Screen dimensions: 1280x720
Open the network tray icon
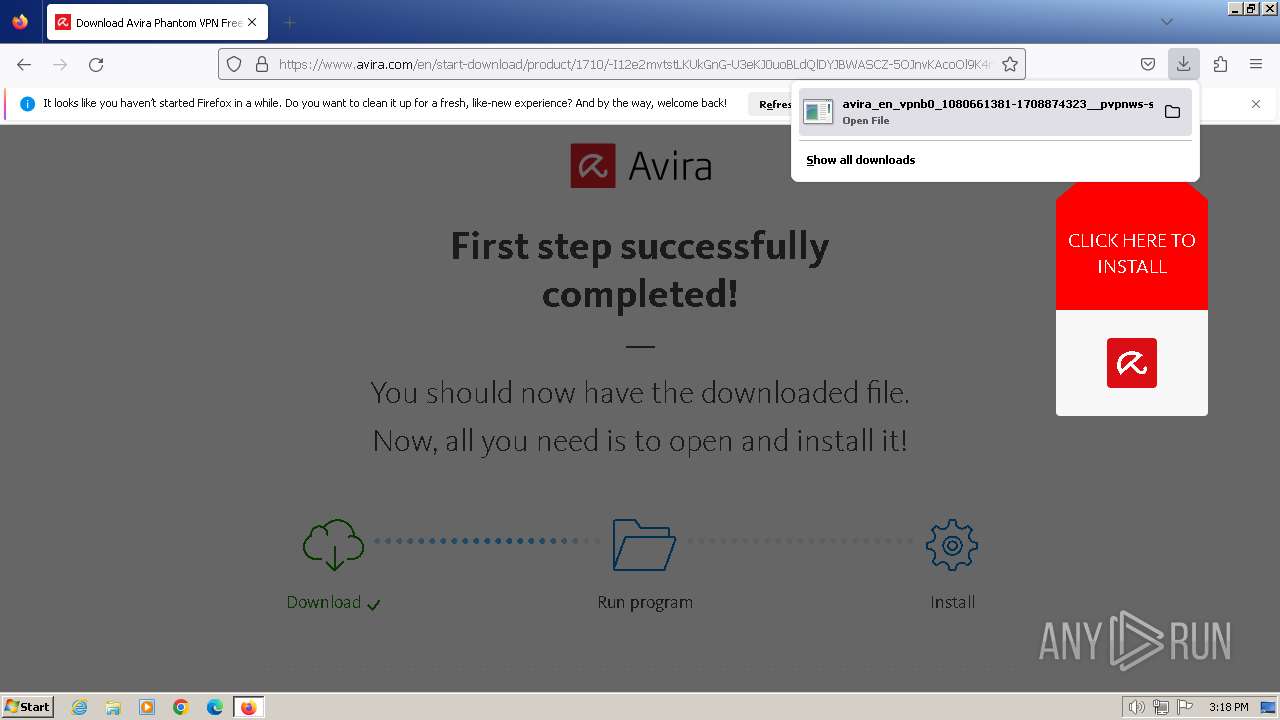1160,707
